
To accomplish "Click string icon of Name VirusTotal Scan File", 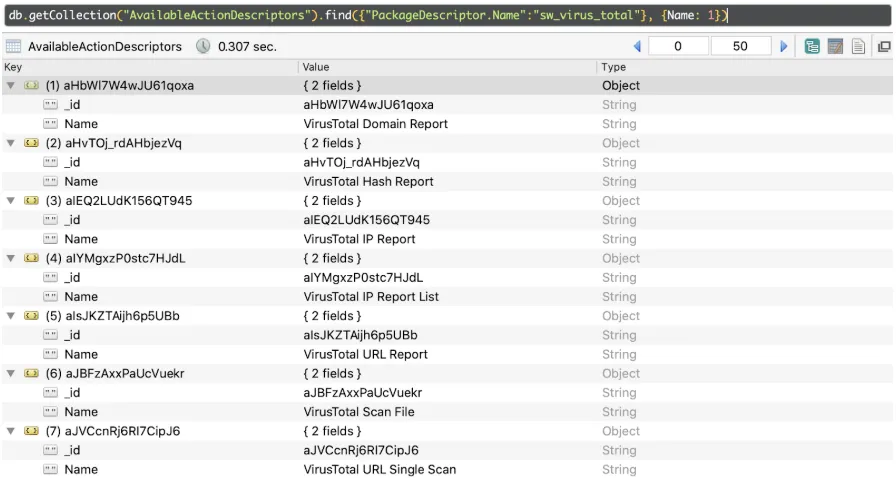I will click(x=50, y=412).
